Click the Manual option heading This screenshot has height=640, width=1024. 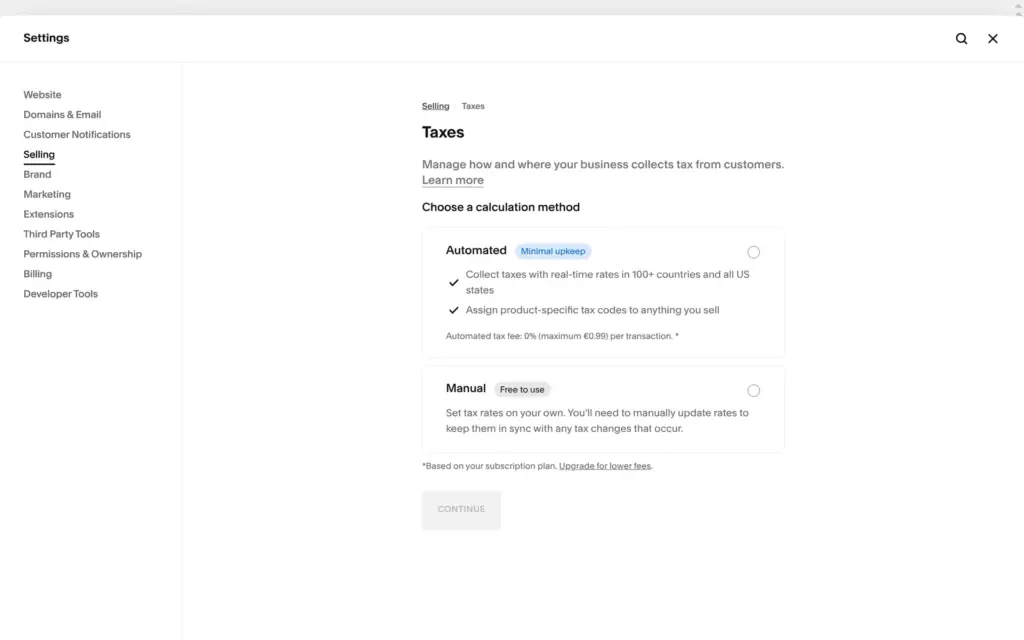tap(466, 389)
